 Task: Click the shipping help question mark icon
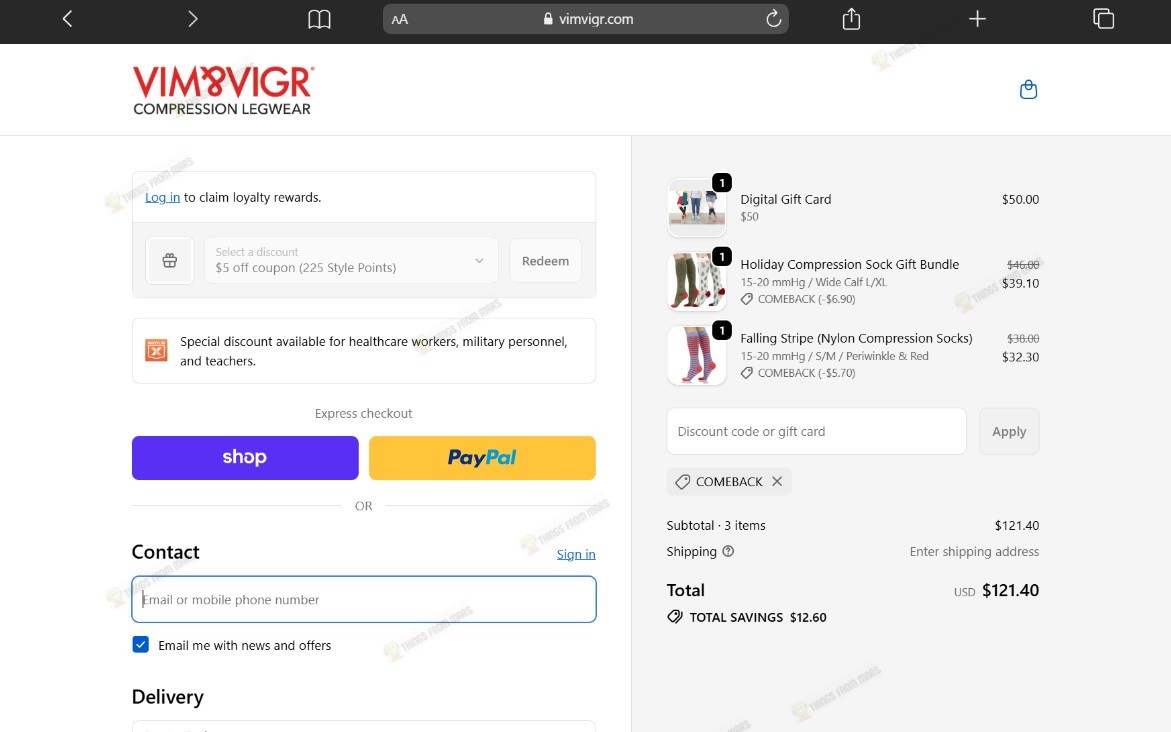pyautogui.click(x=728, y=551)
